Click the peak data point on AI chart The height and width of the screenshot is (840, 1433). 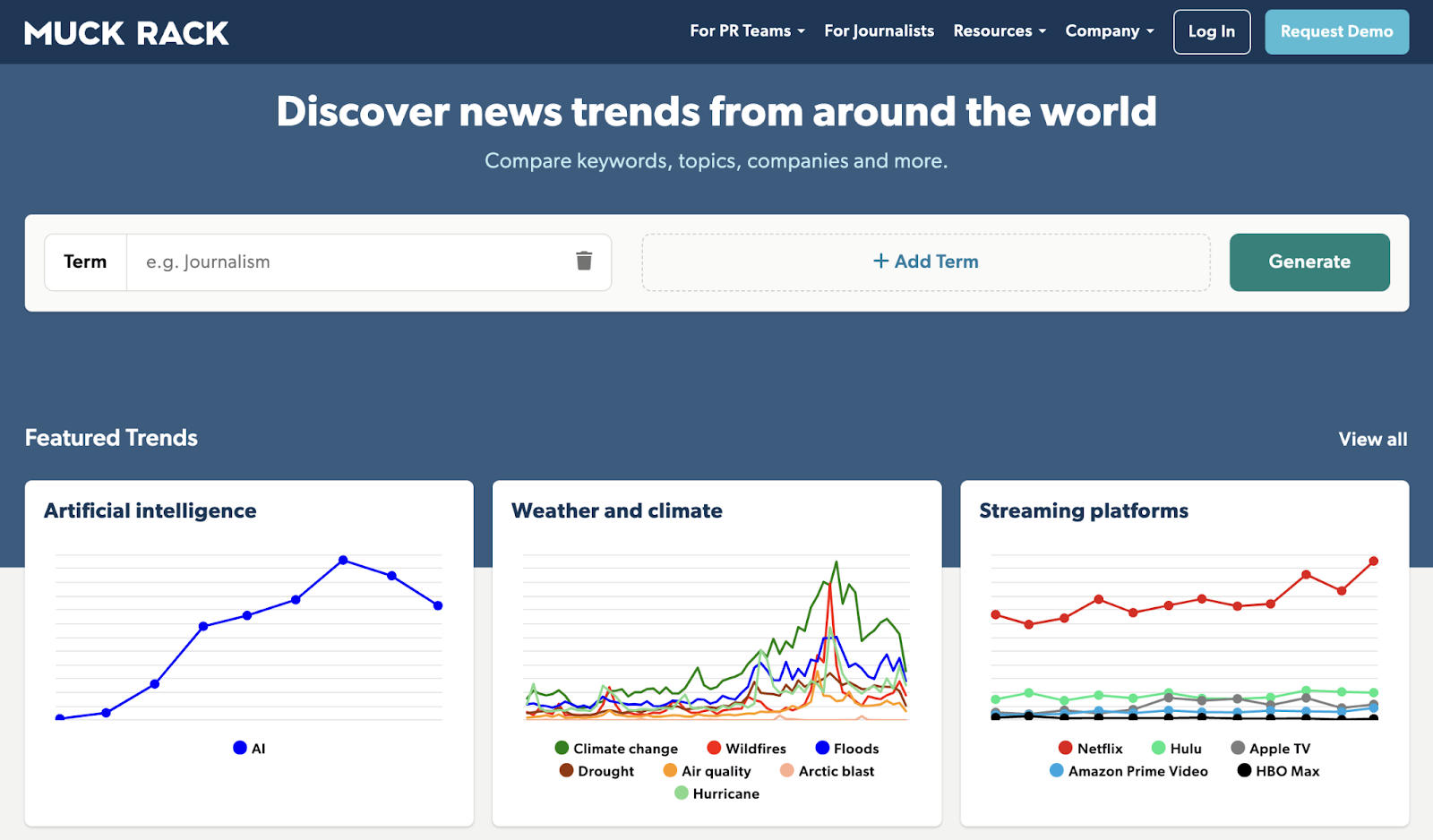[343, 560]
